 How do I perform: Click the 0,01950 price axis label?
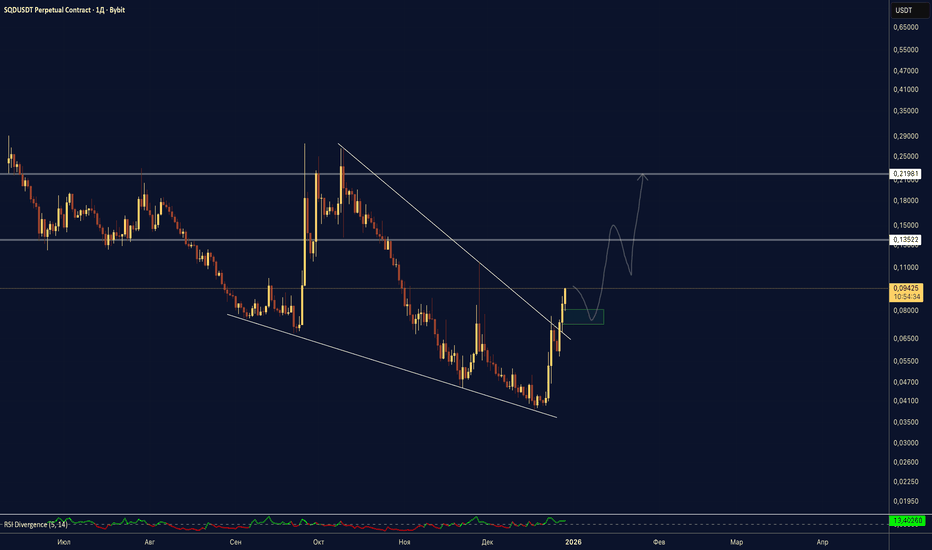905,501
